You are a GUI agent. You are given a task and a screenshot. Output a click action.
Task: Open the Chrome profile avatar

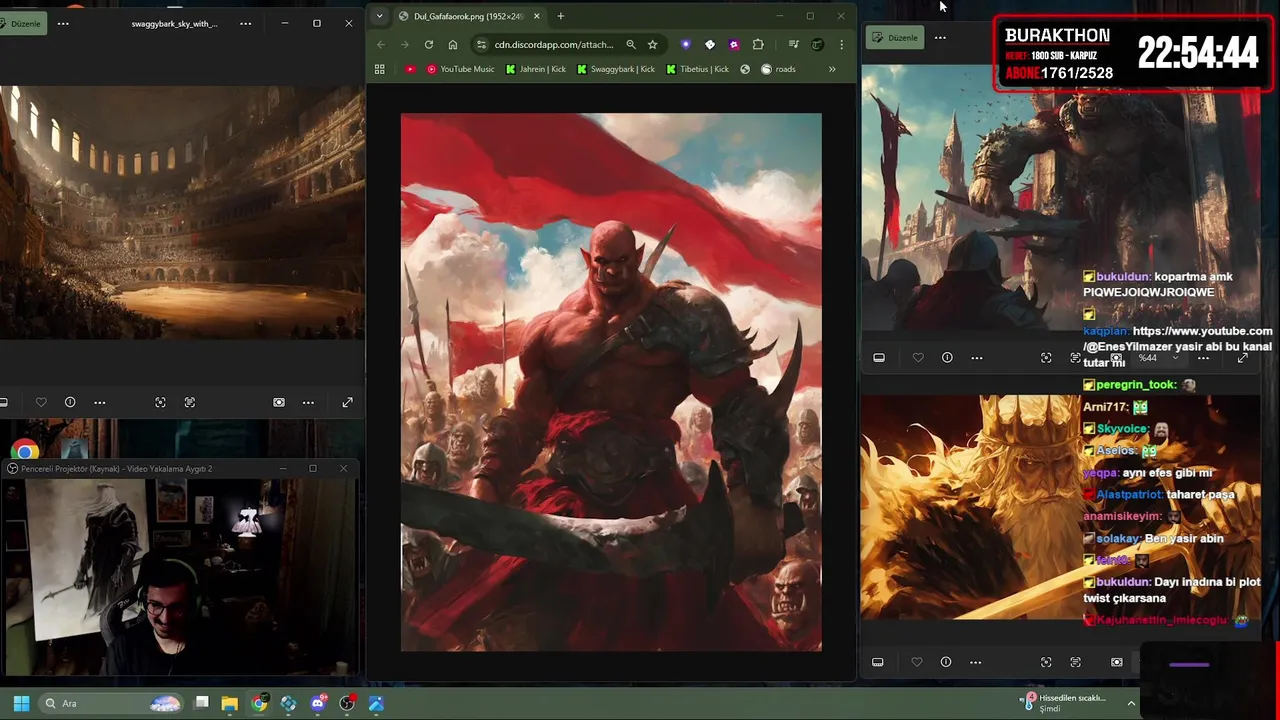point(817,44)
